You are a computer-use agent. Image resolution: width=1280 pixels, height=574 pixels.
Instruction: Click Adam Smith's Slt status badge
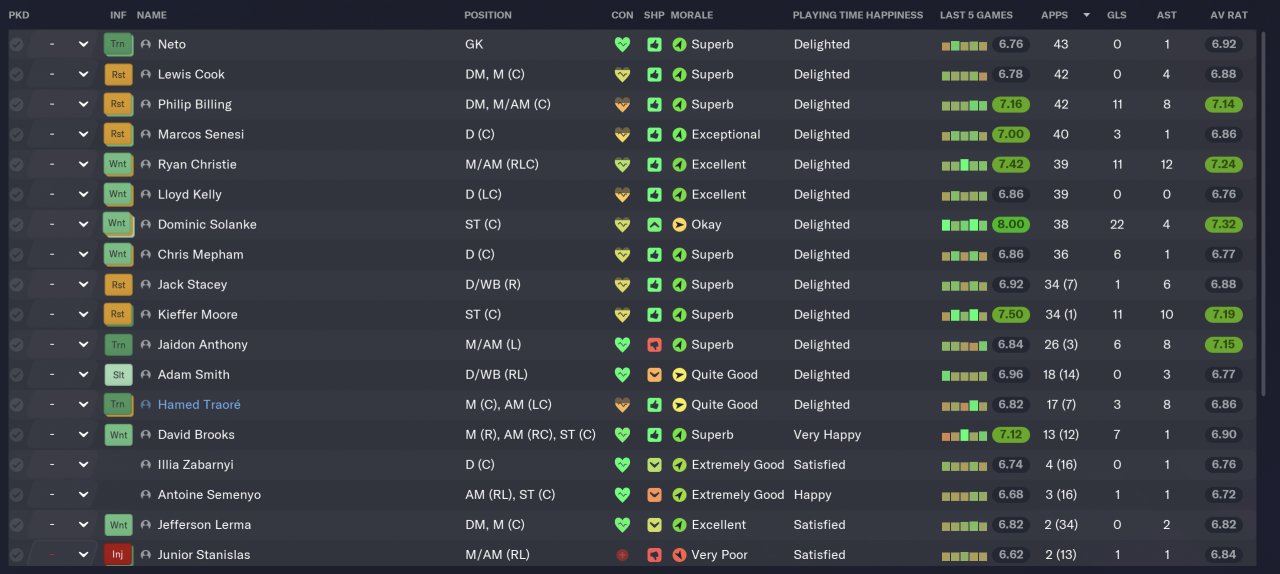point(118,375)
